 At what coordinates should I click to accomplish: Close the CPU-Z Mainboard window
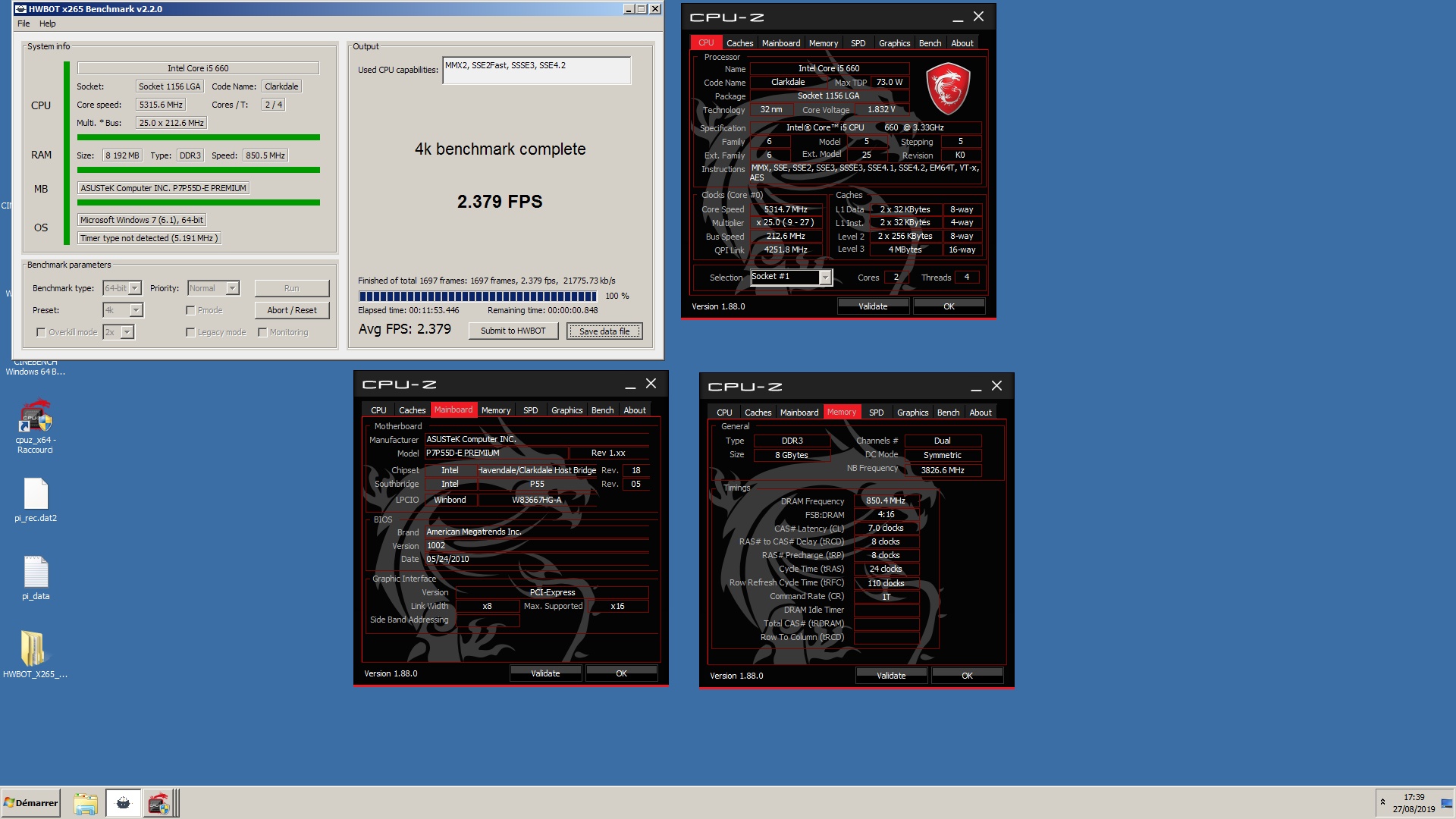[x=651, y=384]
